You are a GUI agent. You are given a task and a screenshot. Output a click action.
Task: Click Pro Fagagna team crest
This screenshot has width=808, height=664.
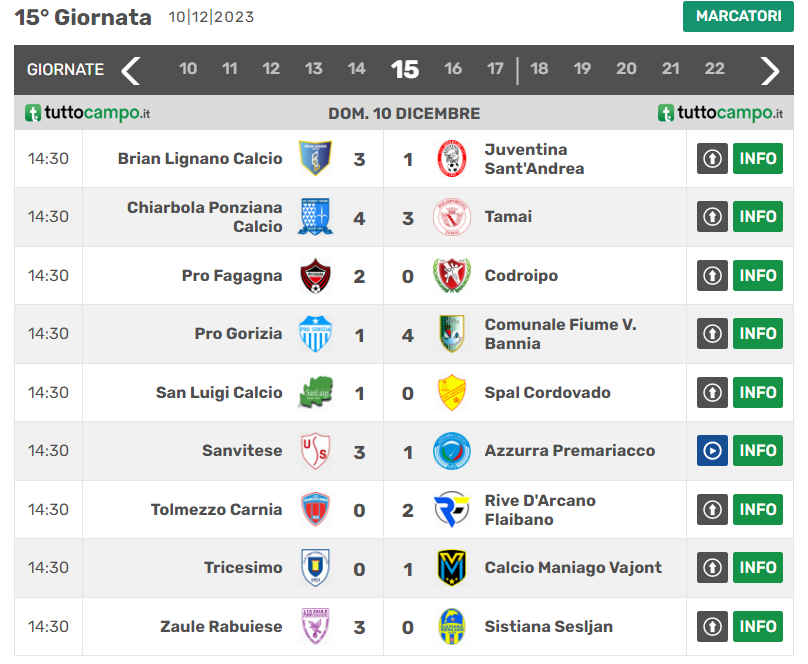[315, 275]
